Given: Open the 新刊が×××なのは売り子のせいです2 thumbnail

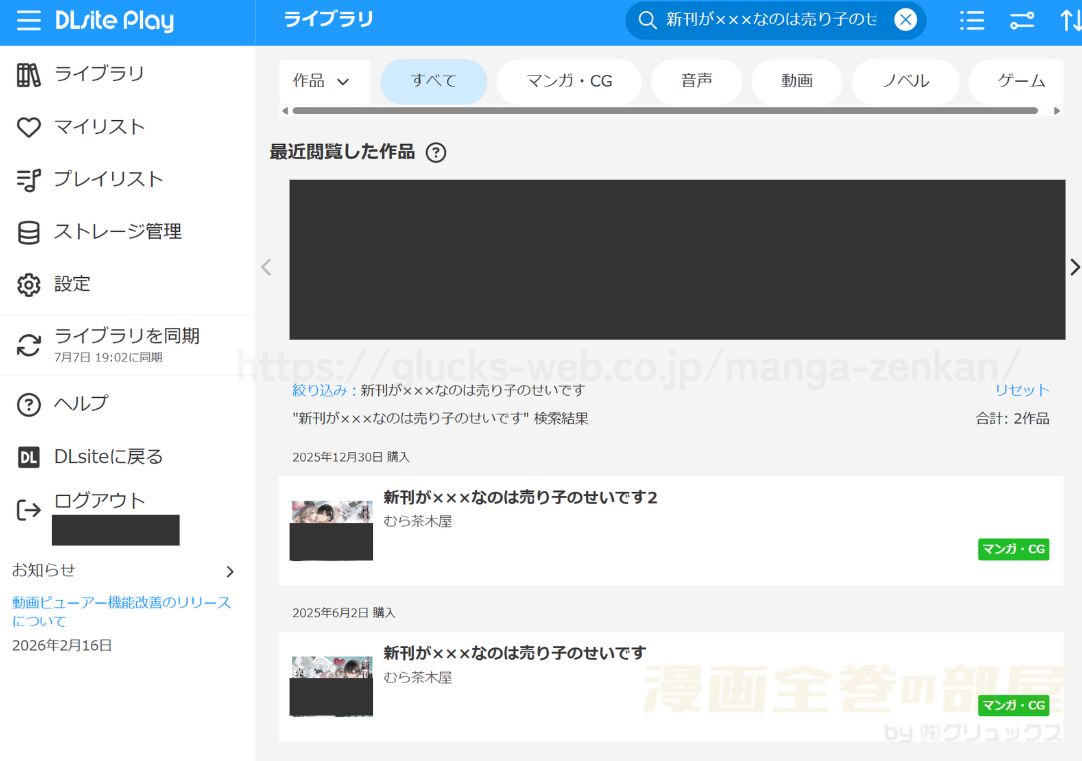Looking at the screenshot, I should (x=331, y=530).
